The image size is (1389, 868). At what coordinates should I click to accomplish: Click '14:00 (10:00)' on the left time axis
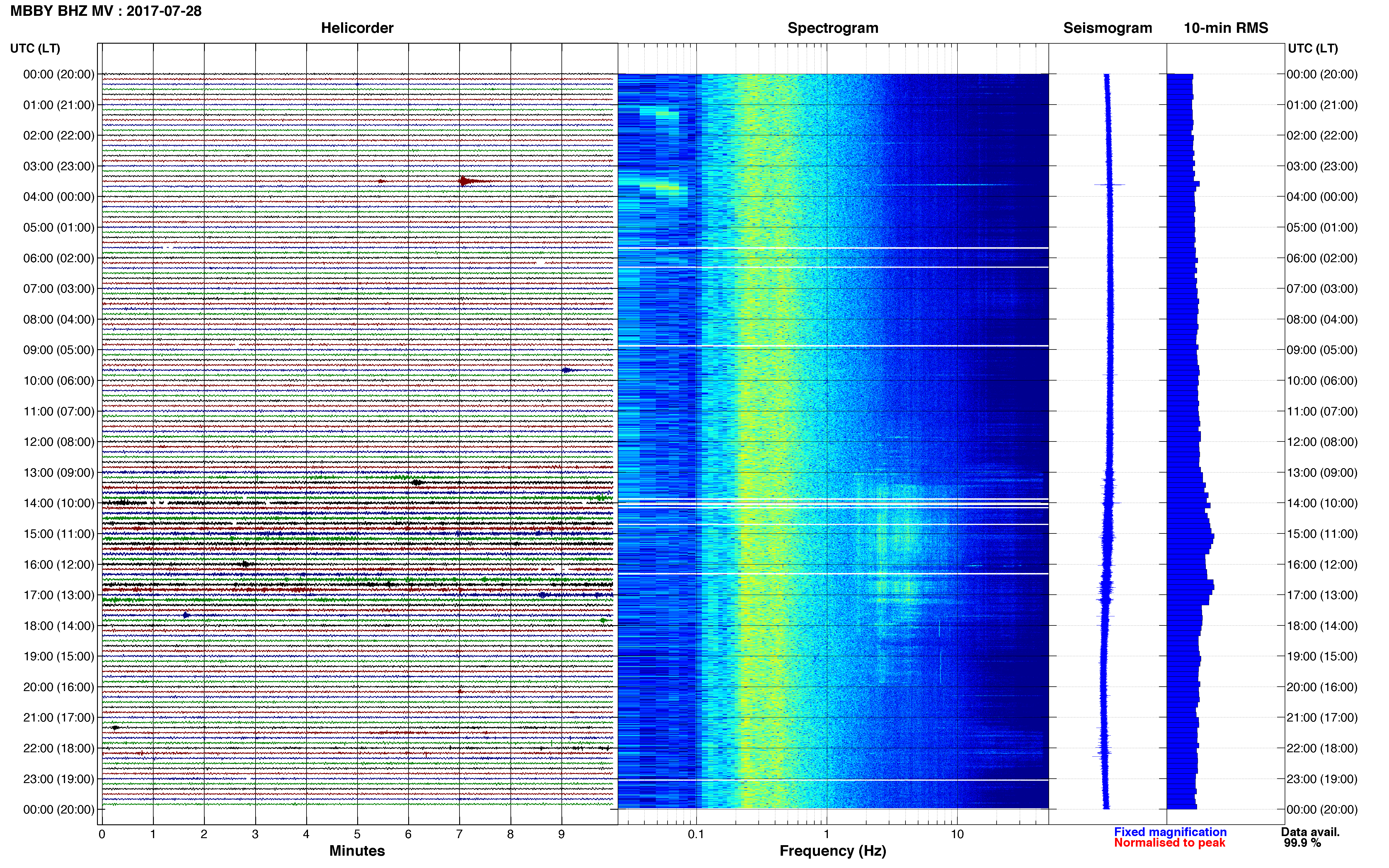[59, 504]
